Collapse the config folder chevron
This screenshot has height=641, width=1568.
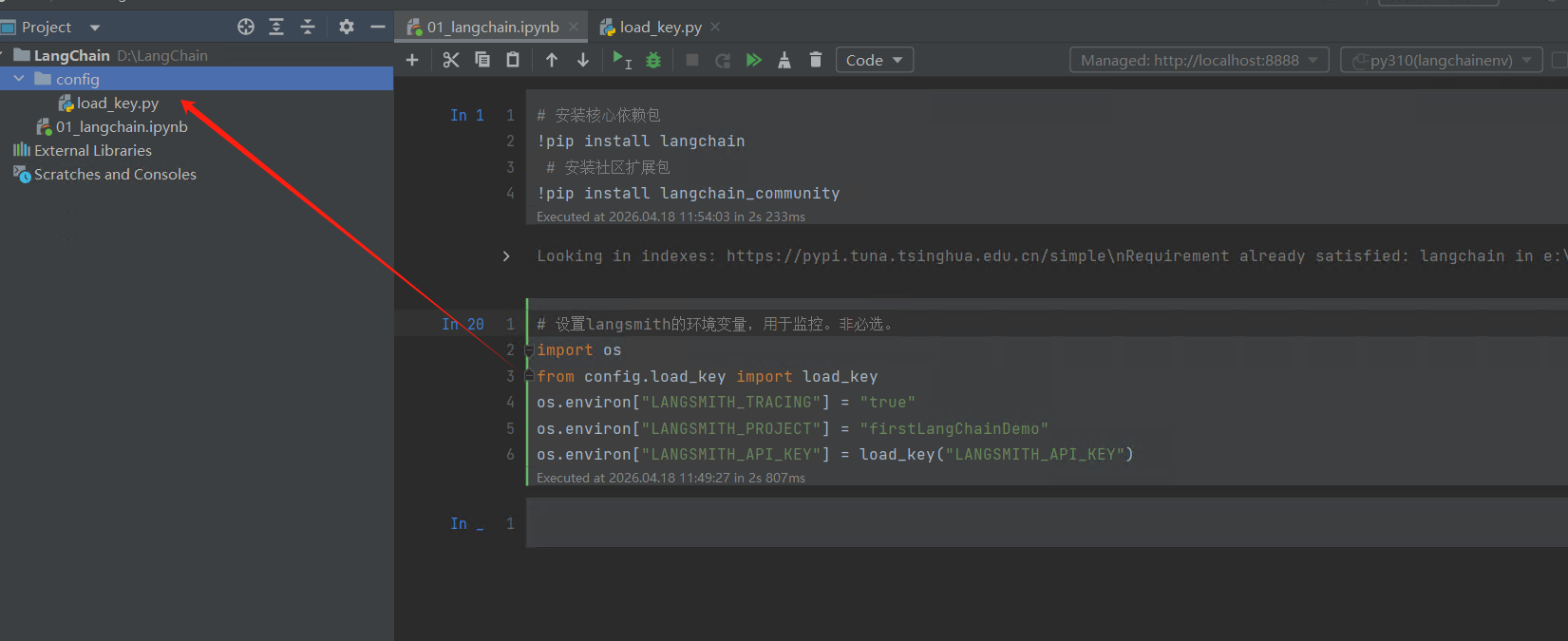coord(19,79)
